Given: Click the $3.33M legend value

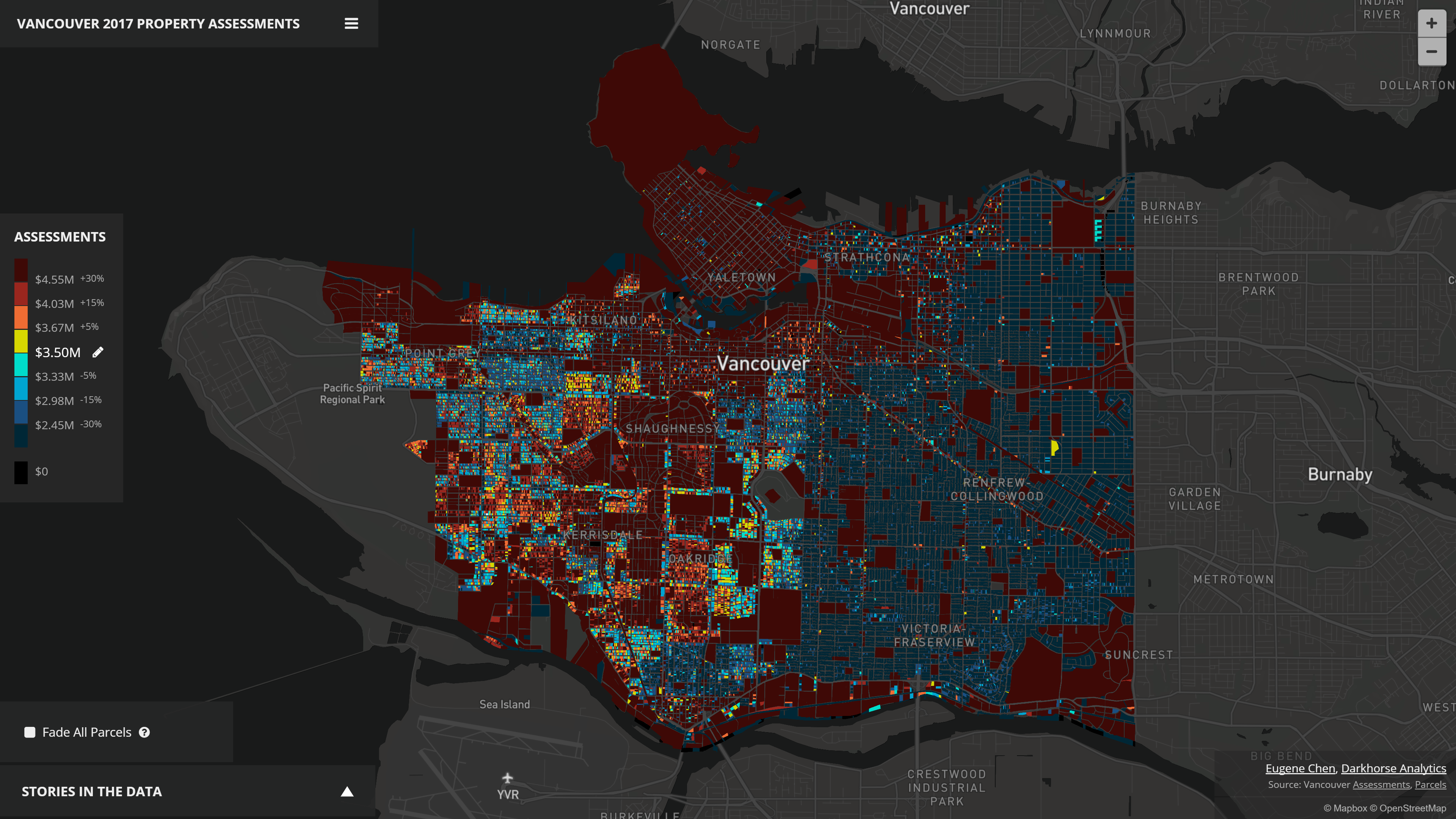Looking at the screenshot, I should pyautogui.click(x=54, y=377).
